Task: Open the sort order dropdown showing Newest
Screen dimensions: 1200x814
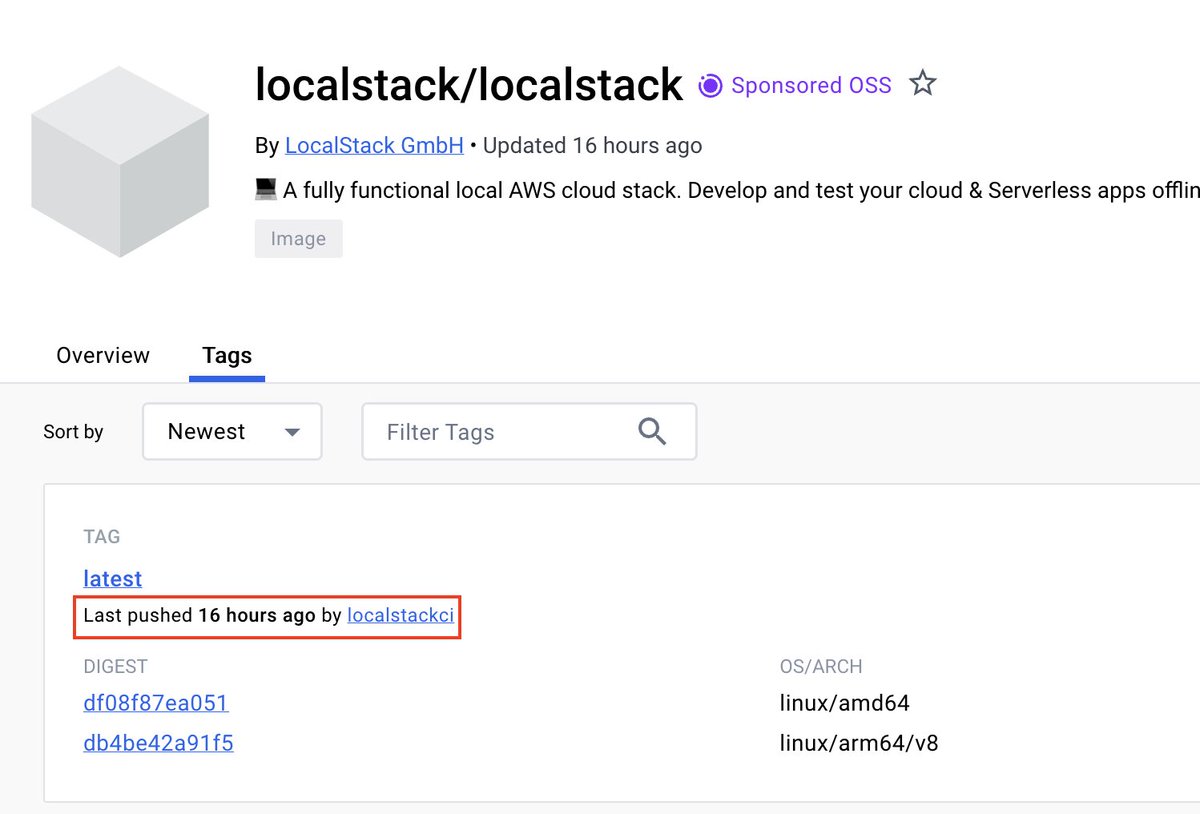Action: click(x=232, y=431)
